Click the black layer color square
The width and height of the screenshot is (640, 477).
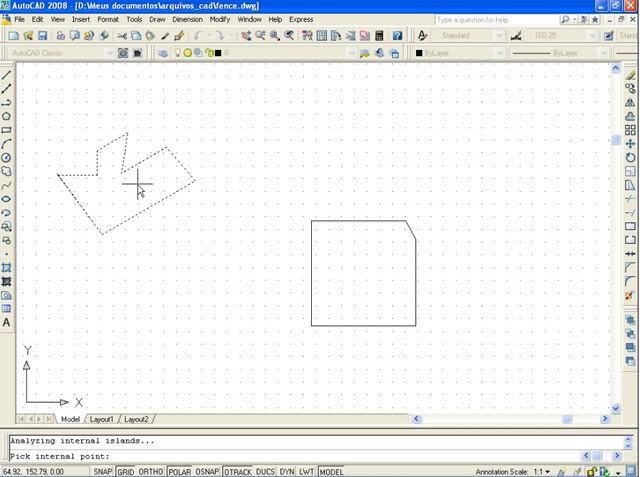point(218,53)
